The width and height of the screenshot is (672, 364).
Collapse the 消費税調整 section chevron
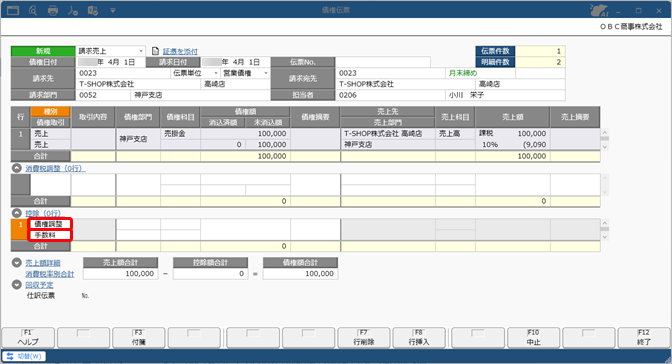[17, 168]
